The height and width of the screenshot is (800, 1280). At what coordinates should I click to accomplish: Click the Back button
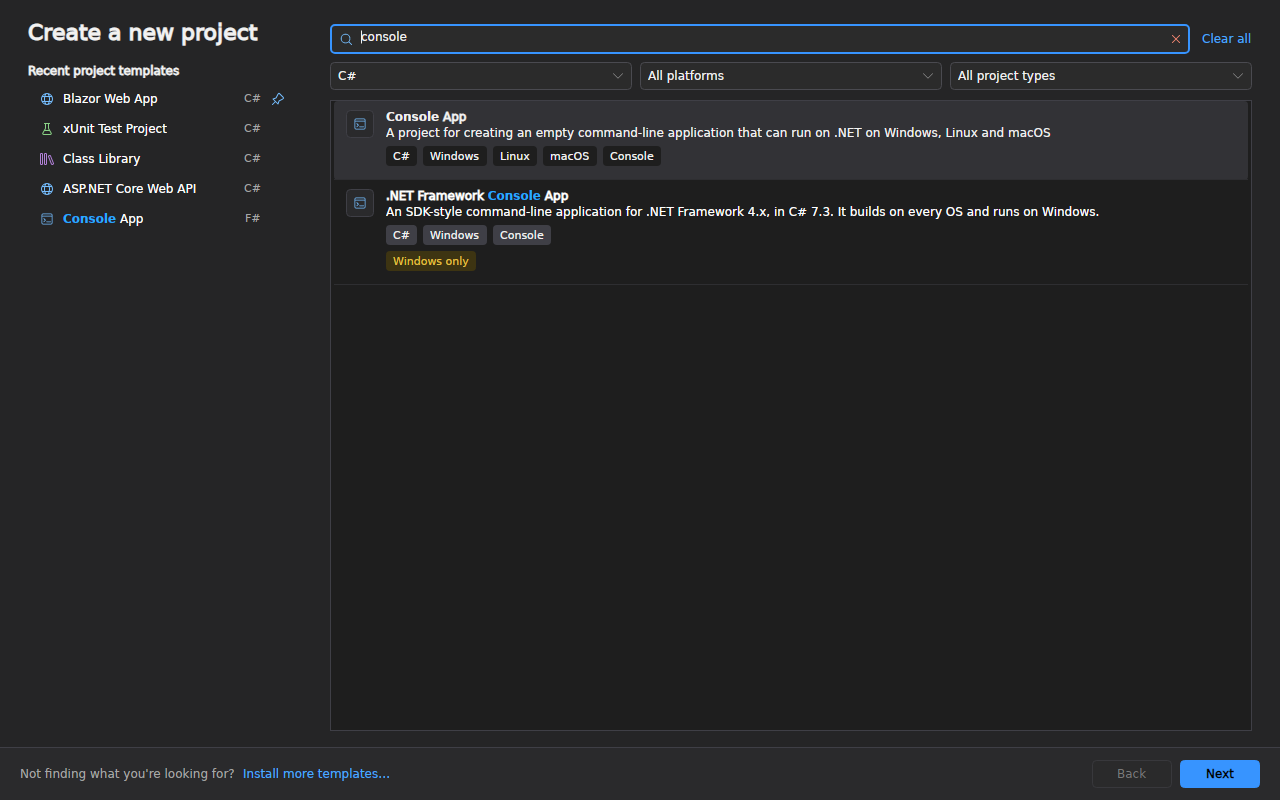point(1132,774)
